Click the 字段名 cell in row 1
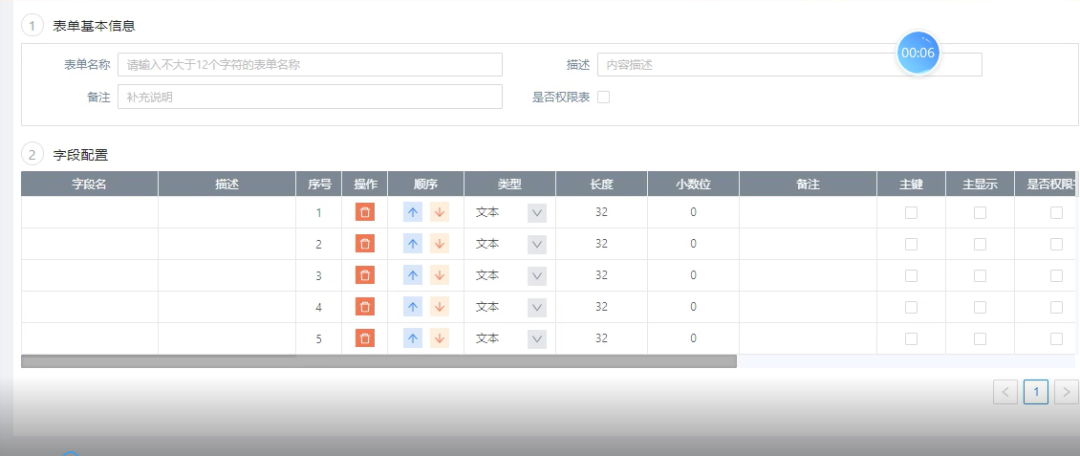1080x456 pixels. (90, 212)
